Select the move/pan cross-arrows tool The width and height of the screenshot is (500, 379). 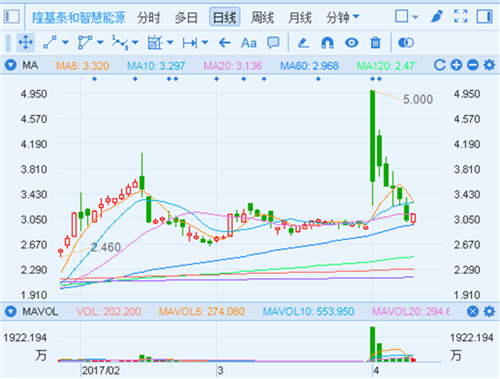(x=26, y=43)
